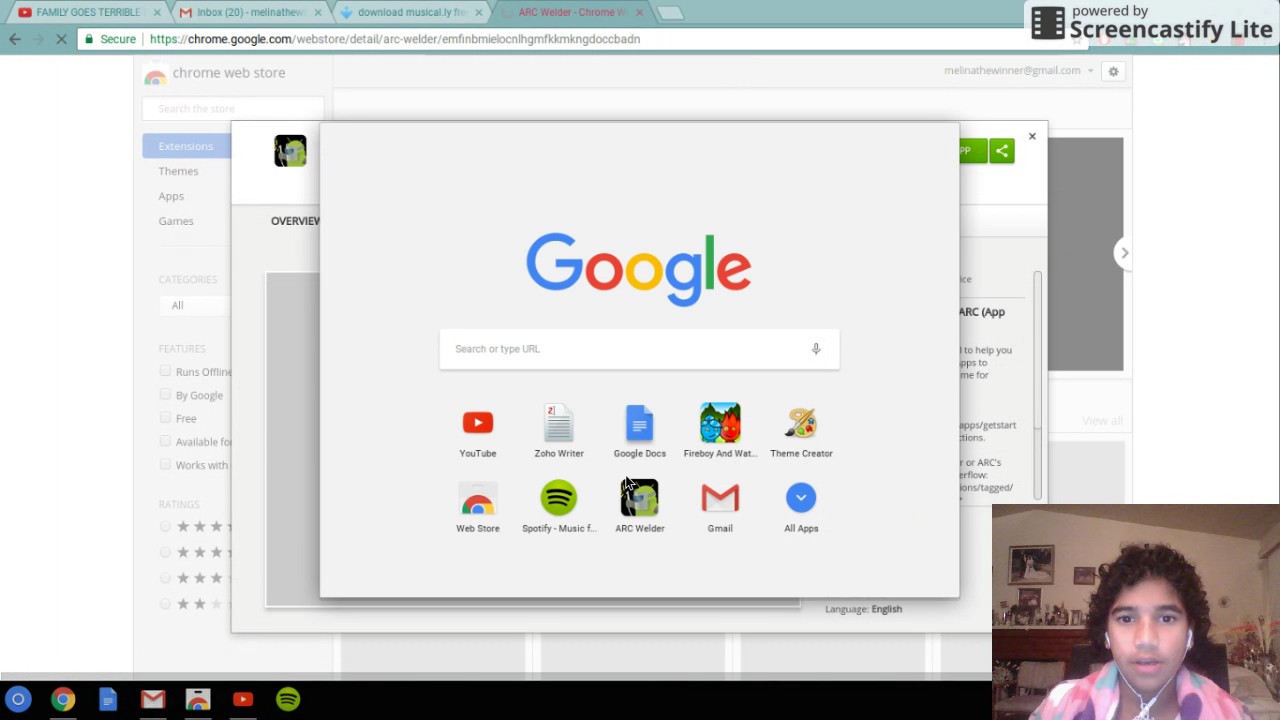Toggle the Available for Android checkbox
This screenshot has height=720, width=1280.
coord(165,441)
